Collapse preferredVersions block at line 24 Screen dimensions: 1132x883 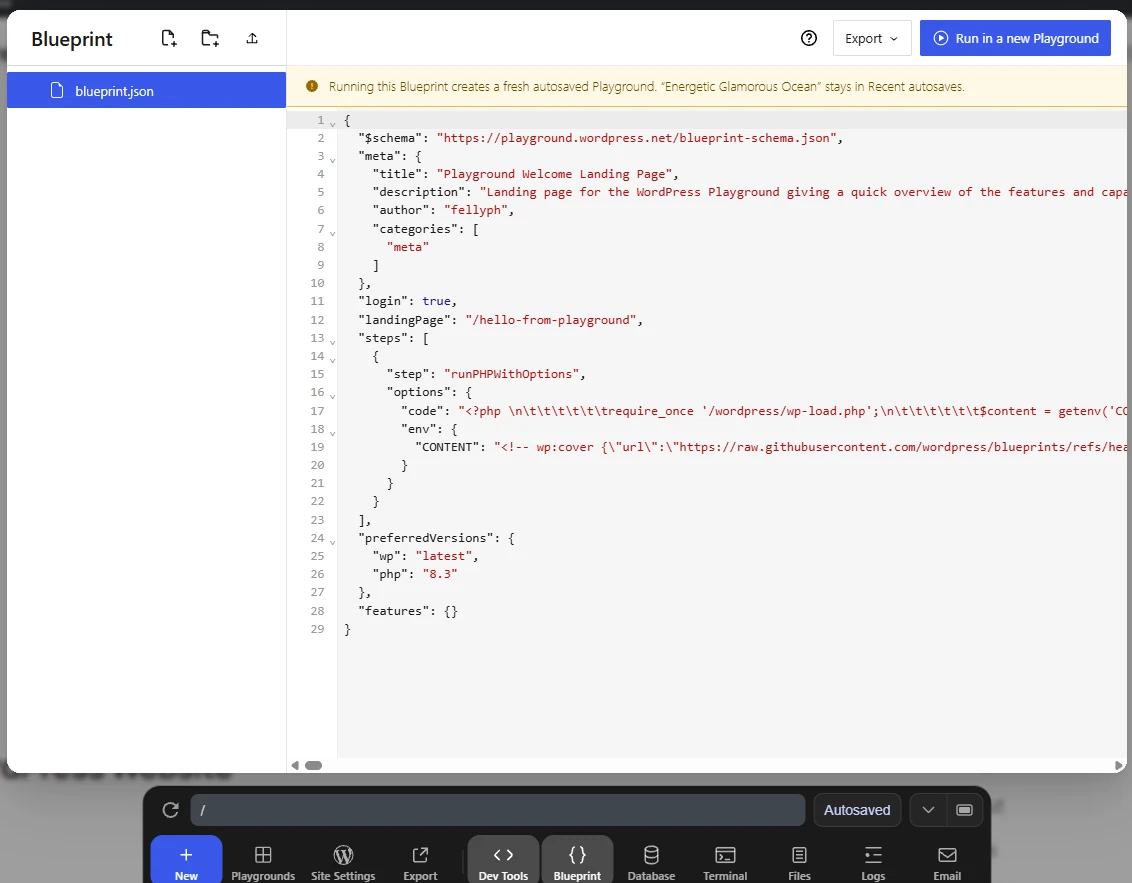coord(332,541)
